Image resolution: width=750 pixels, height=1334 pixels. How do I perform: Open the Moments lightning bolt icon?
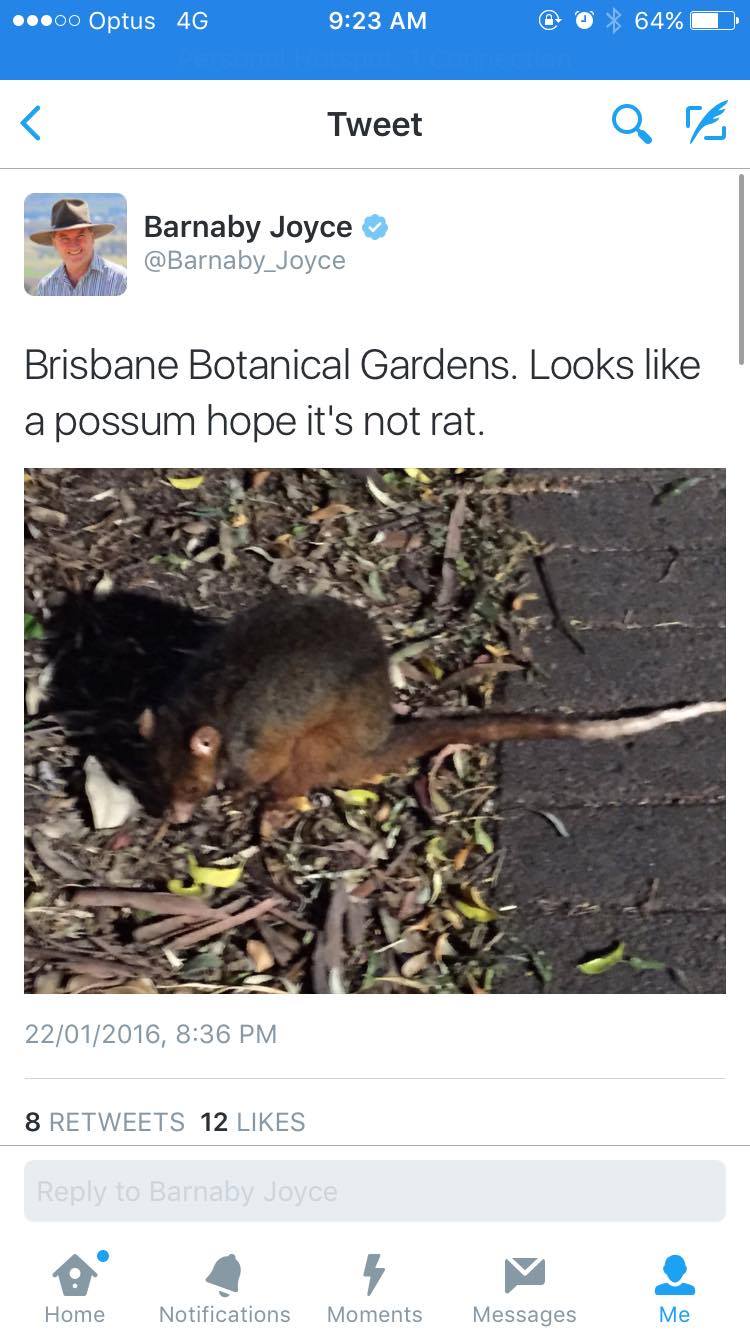pyautogui.click(x=373, y=1274)
